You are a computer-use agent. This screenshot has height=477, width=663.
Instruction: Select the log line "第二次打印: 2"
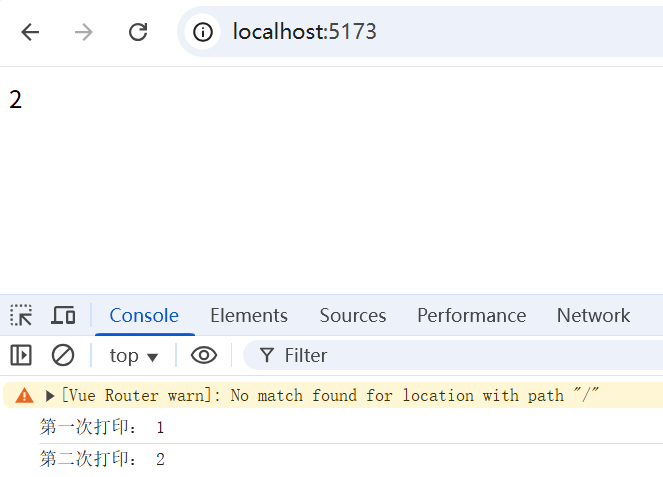(102, 459)
